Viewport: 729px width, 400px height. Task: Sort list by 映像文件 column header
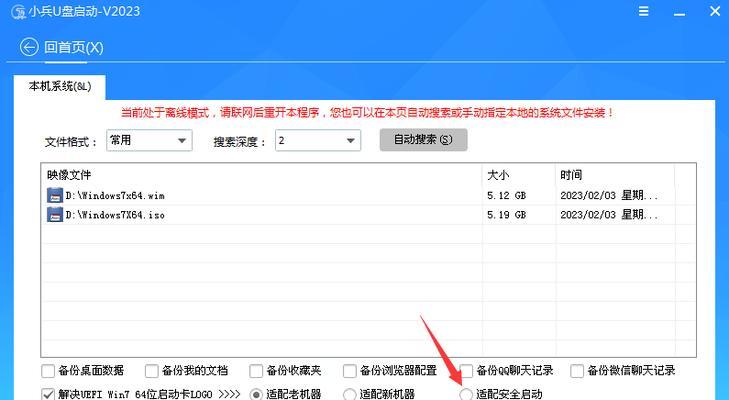(x=262, y=175)
